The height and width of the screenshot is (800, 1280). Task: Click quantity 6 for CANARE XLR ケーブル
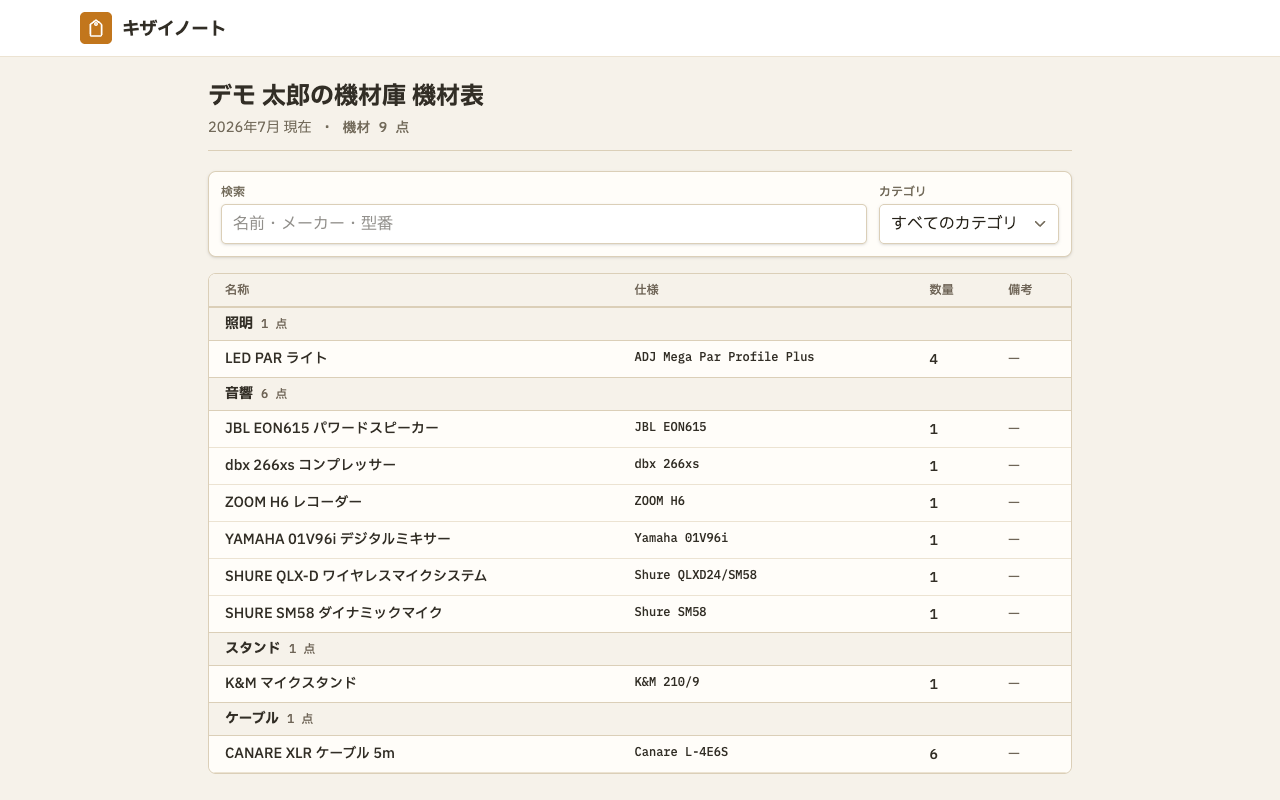[x=933, y=754]
